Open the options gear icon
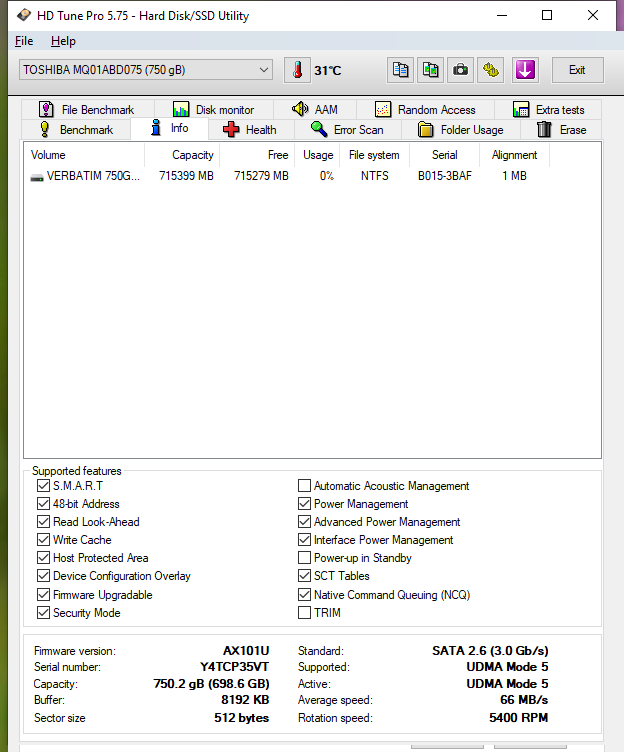624x752 pixels. [x=491, y=70]
